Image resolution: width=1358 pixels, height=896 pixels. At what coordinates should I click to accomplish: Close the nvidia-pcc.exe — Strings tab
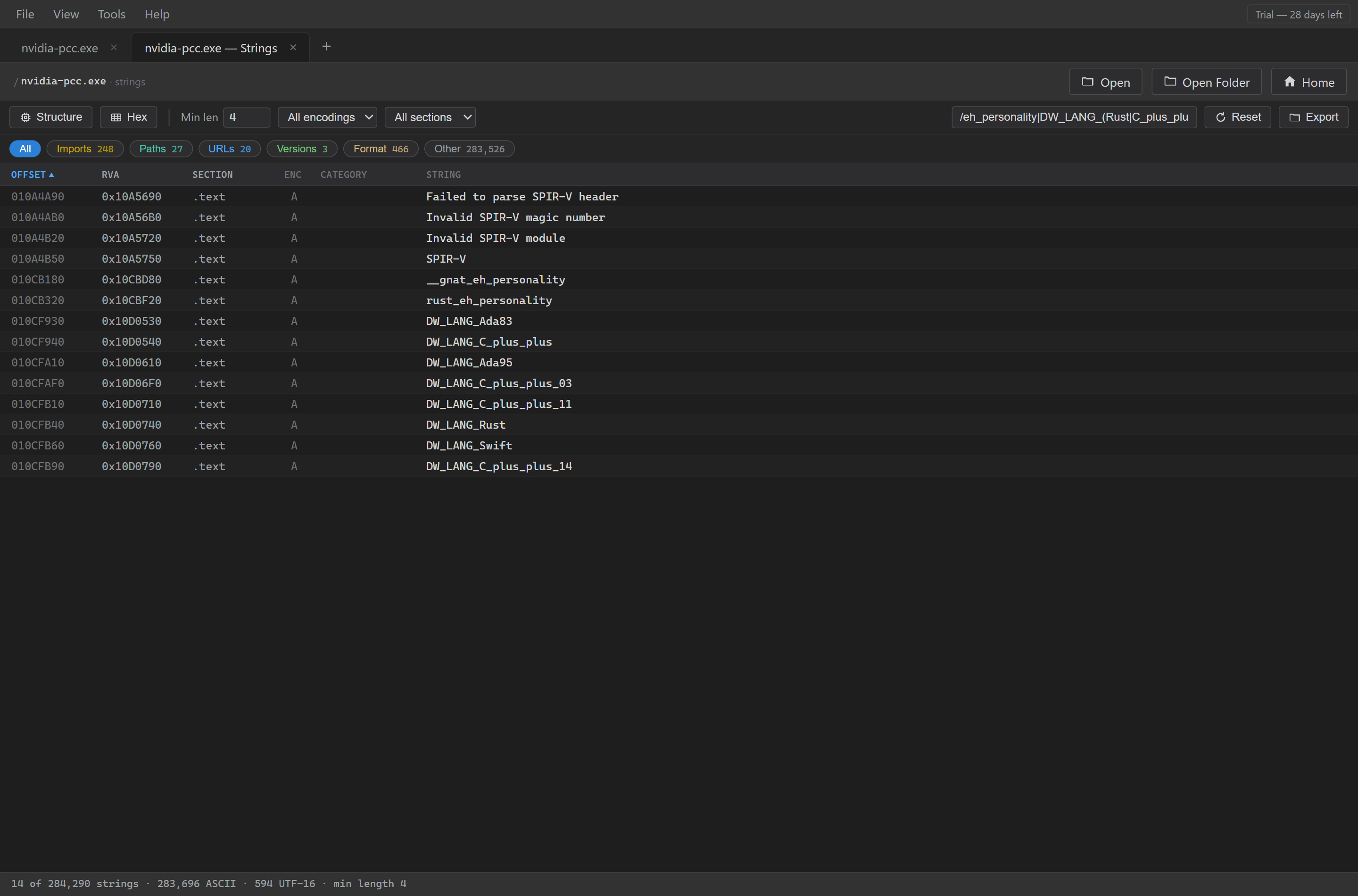[292, 48]
